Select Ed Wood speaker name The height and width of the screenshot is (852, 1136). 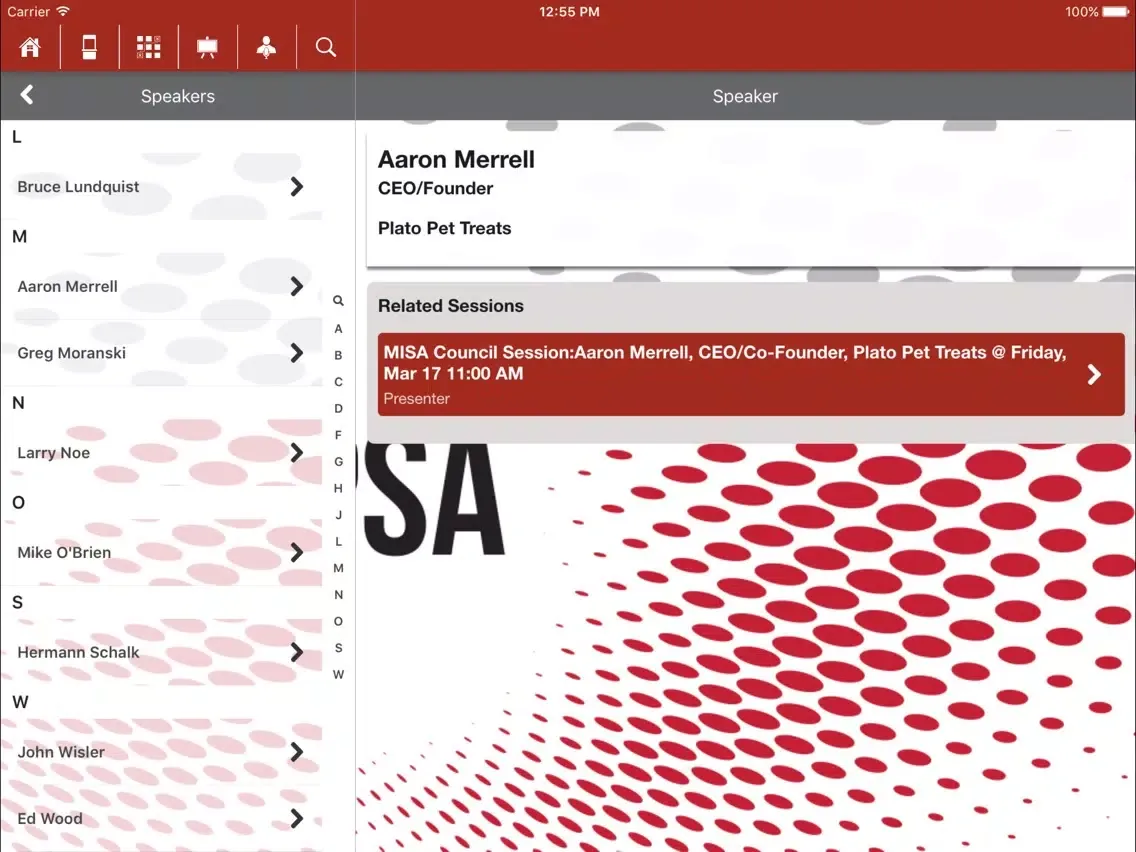pos(50,819)
